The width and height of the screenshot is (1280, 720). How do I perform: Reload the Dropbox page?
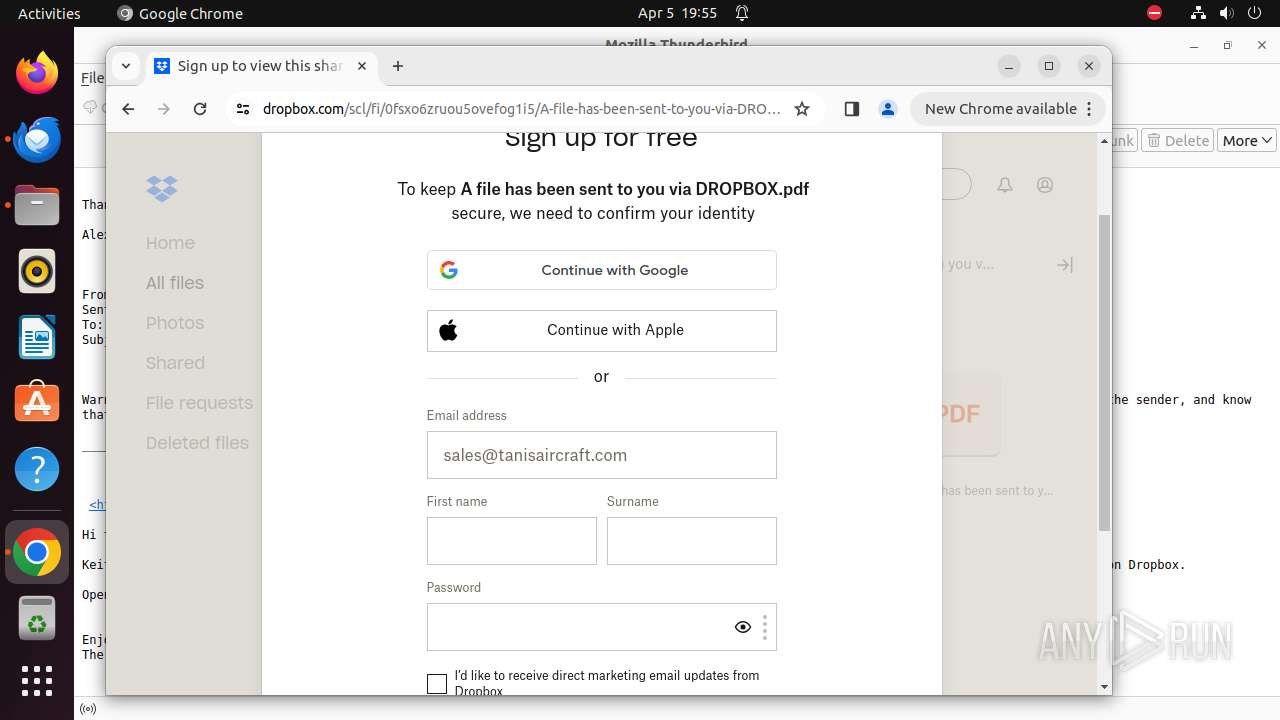[x=200, y=109]
